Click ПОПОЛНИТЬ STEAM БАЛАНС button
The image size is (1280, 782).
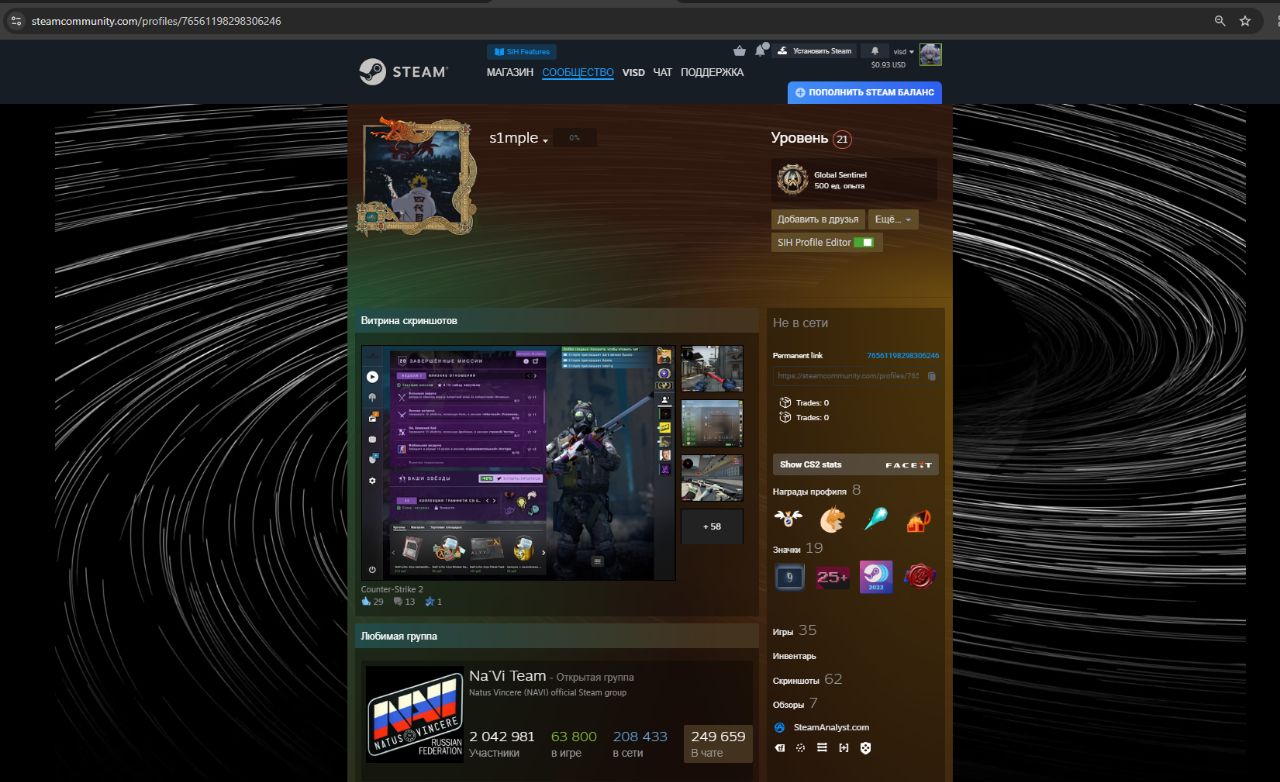[x=865, y=92]
